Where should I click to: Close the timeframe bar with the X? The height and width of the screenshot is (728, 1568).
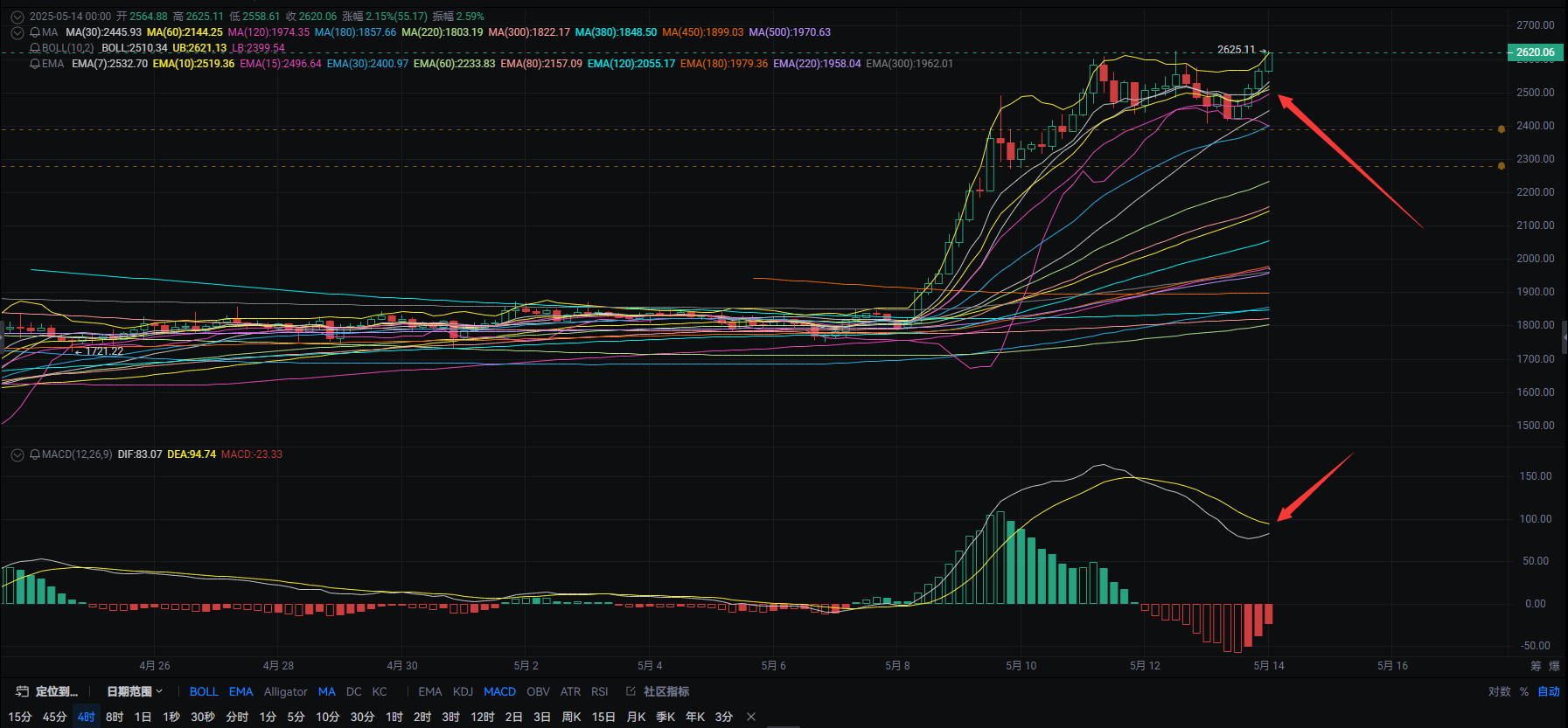click(751, 717)
